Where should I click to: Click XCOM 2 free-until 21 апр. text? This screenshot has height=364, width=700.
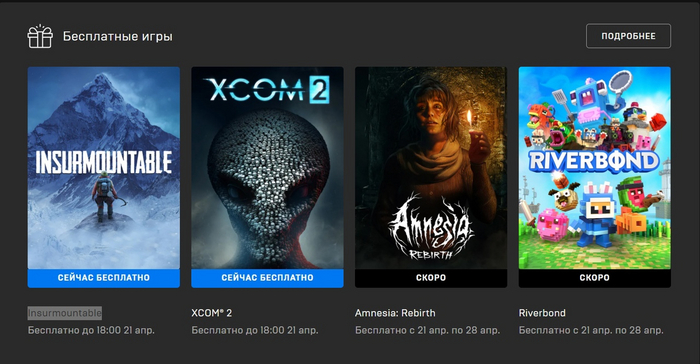coord(255,331)
